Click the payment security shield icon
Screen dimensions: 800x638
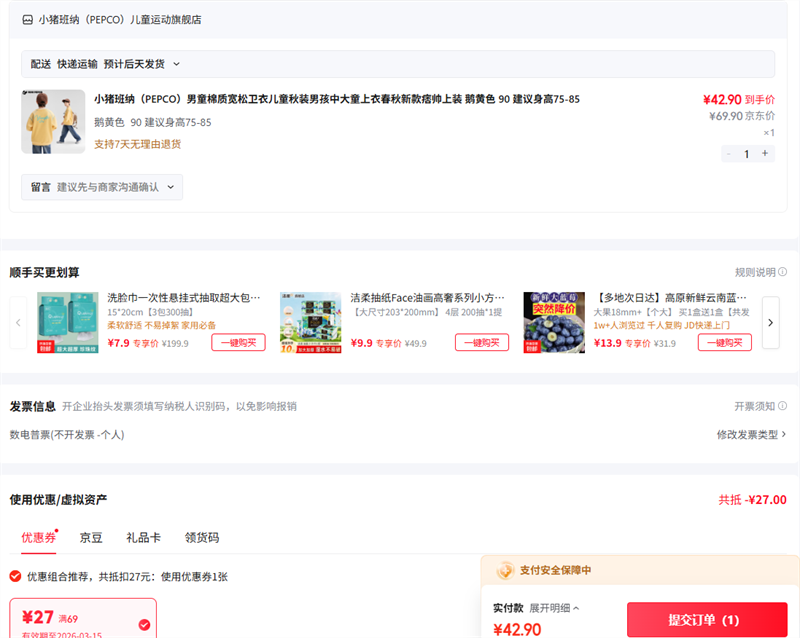[x=505, y=570]
